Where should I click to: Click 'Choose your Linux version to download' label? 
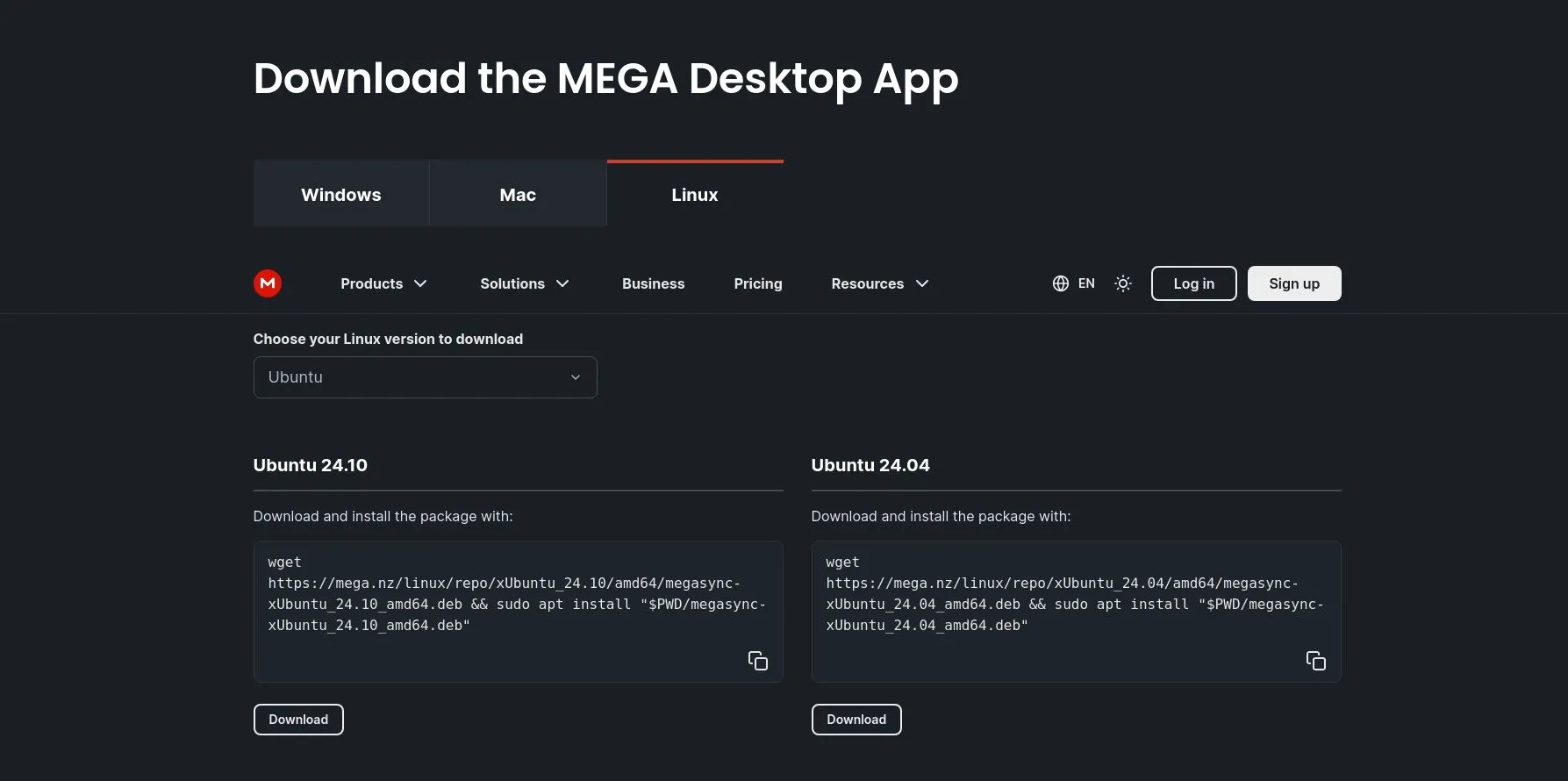pyautogui.click(x=388, y=339)
